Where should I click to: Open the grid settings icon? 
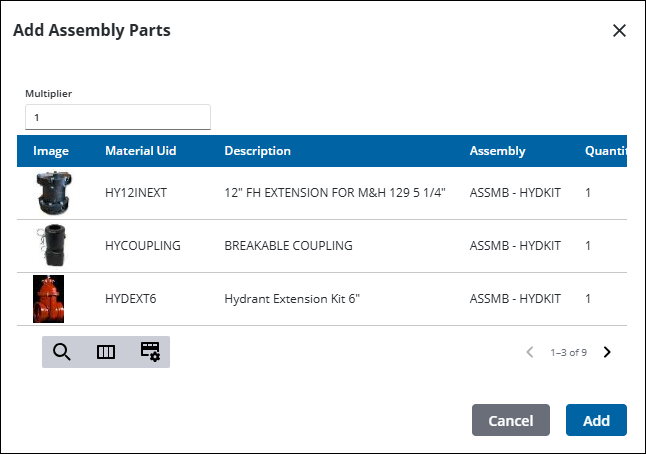pos(150,352)
